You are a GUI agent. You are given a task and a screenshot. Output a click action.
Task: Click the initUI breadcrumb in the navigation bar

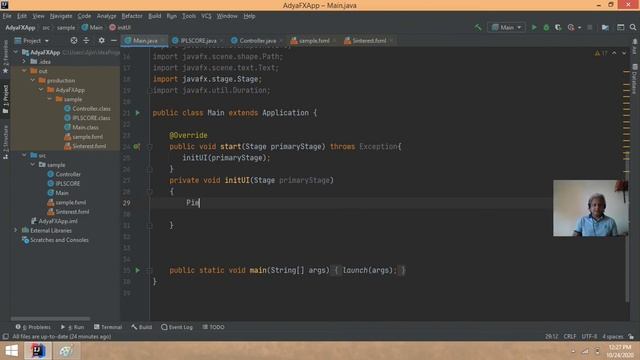(120, 27)
